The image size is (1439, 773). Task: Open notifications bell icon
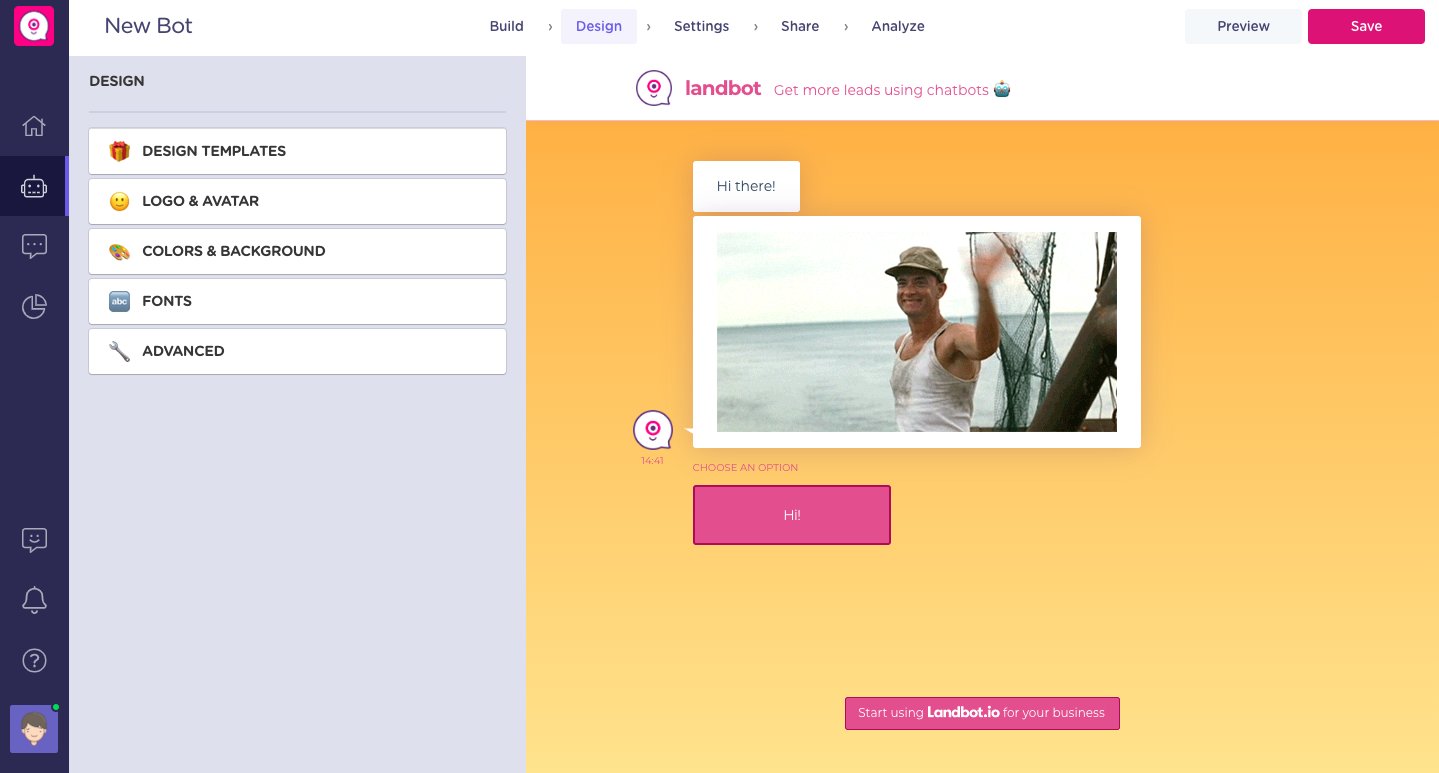(x=34, y=600)
